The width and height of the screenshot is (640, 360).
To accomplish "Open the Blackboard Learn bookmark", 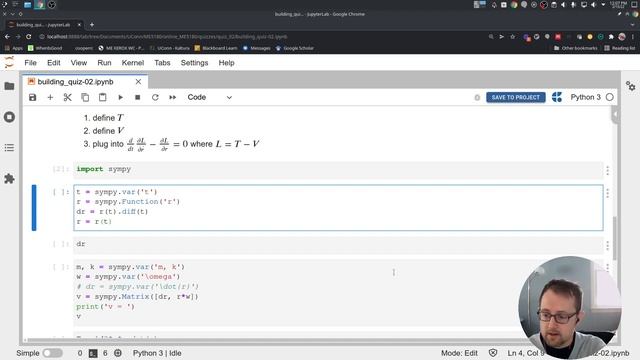I will tap(216, 48).
